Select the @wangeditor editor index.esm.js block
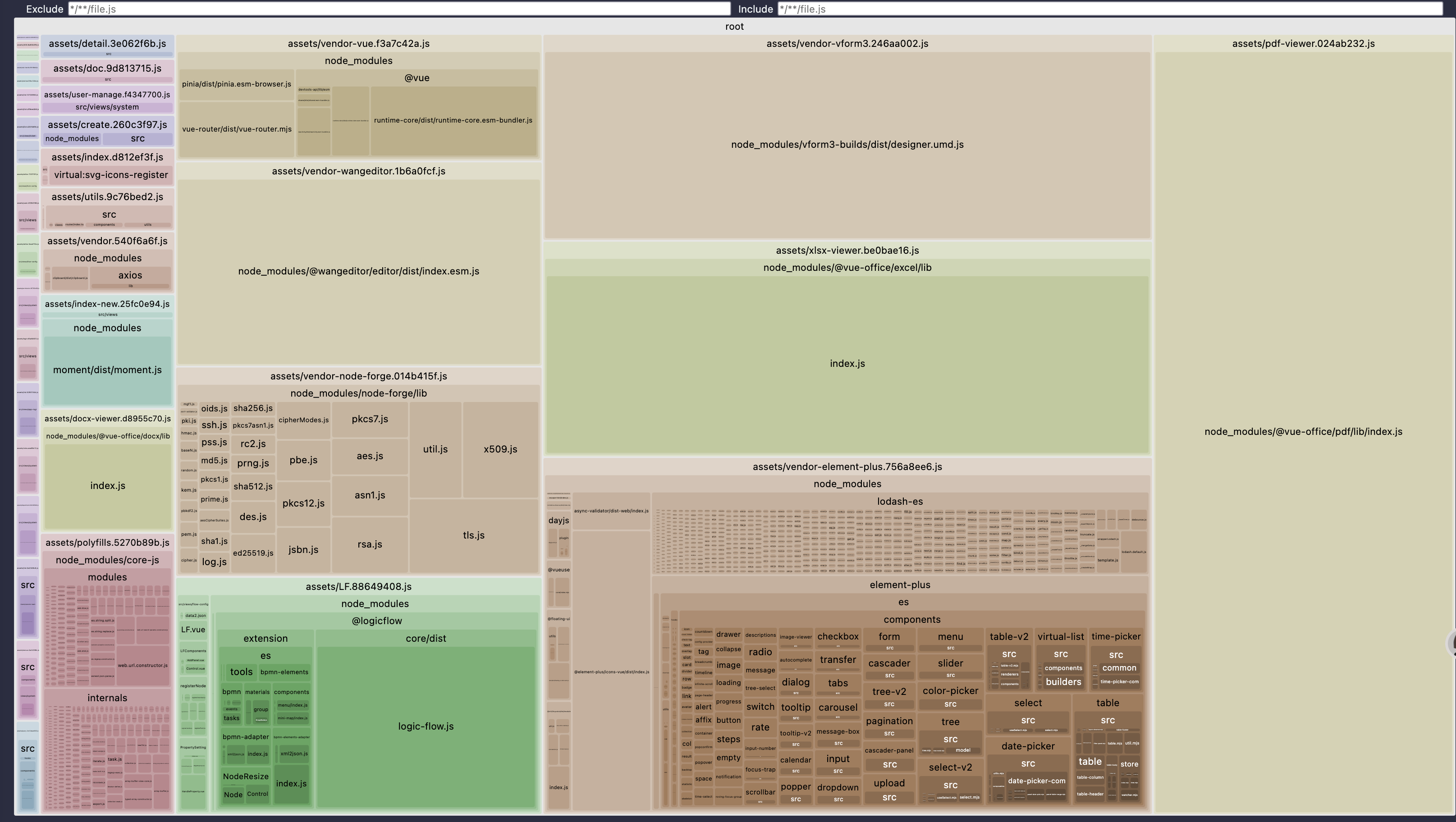The image size is (1456, 822). [358, 271]
